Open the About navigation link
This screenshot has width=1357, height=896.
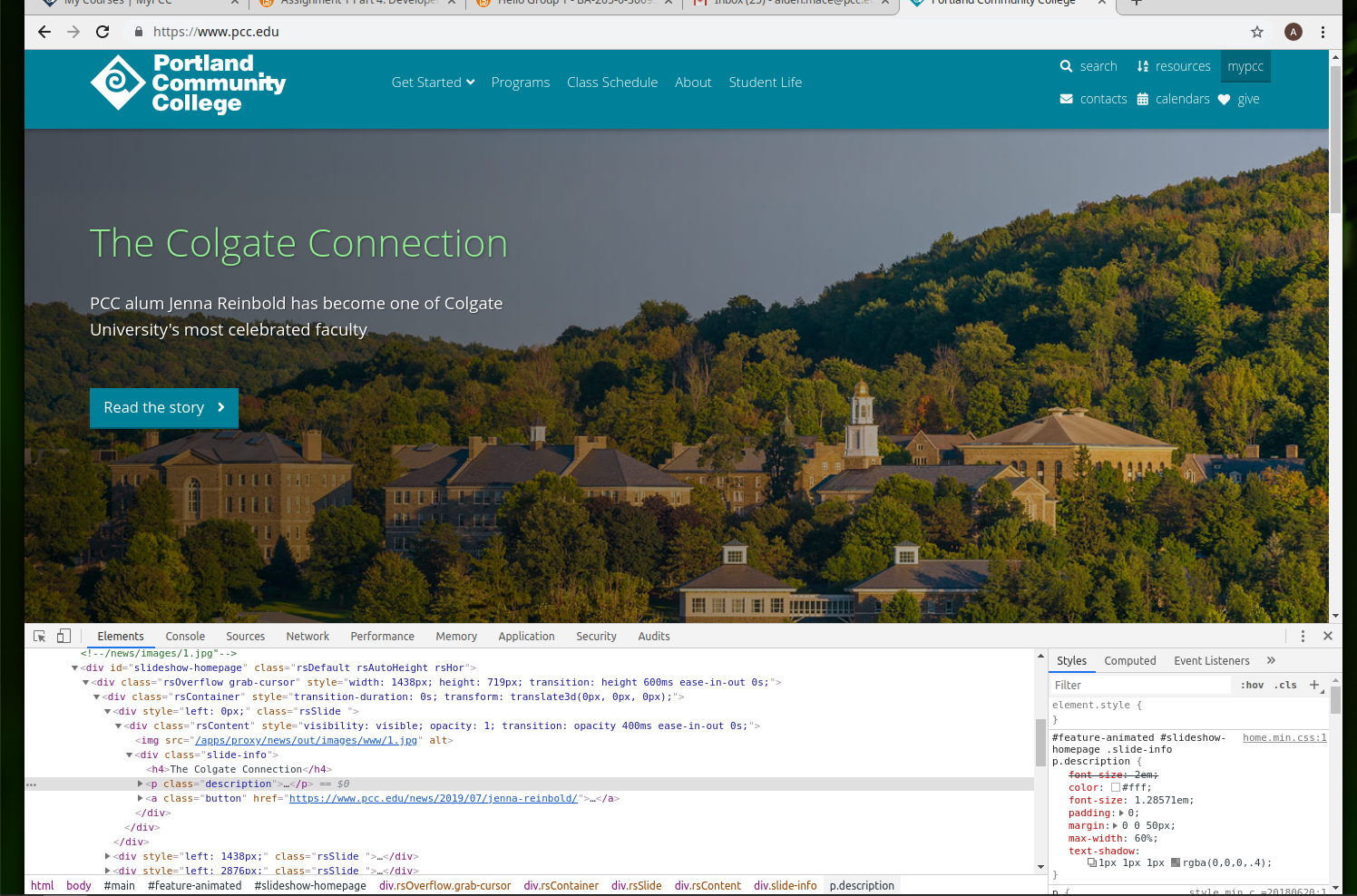coord(693,83)
